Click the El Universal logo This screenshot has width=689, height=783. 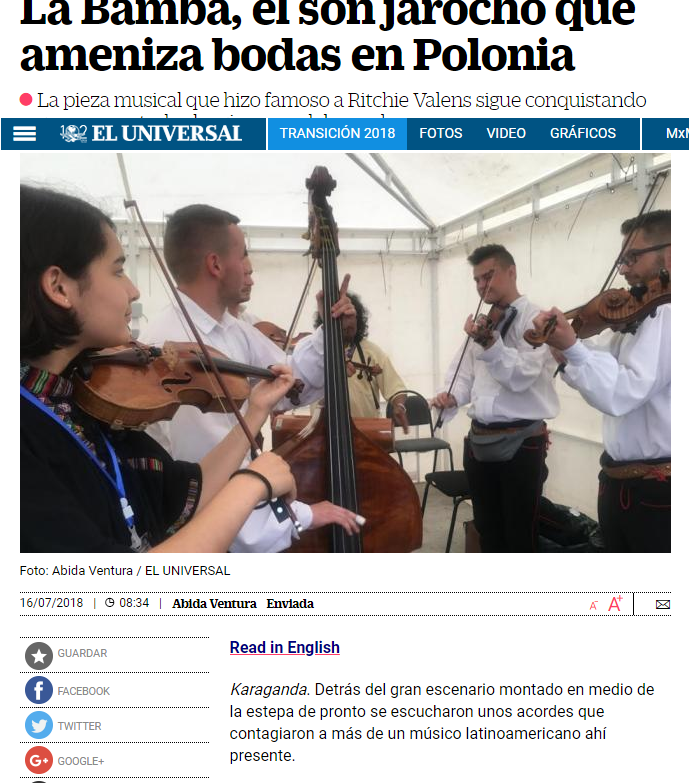[x=151, y=134]
